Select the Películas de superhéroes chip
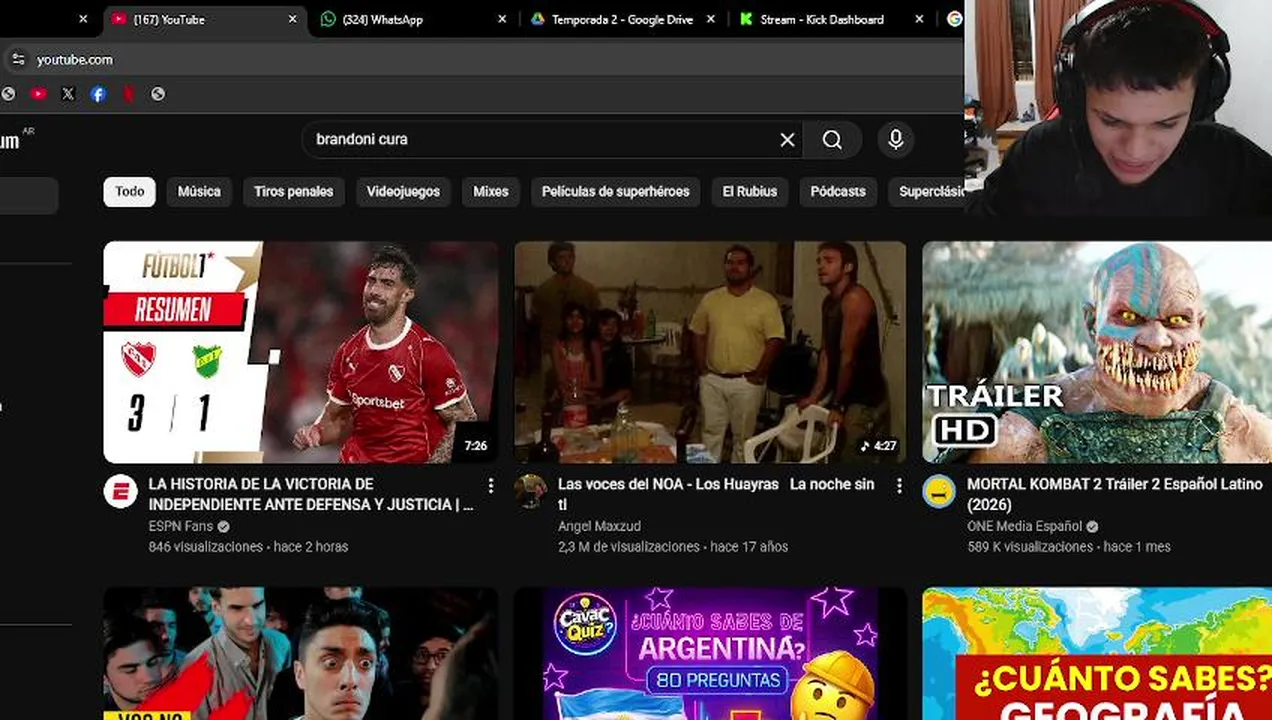Image resolution: width=1272 pixels, height=720 pixels. pyautogui.click(x=615, y=191)
